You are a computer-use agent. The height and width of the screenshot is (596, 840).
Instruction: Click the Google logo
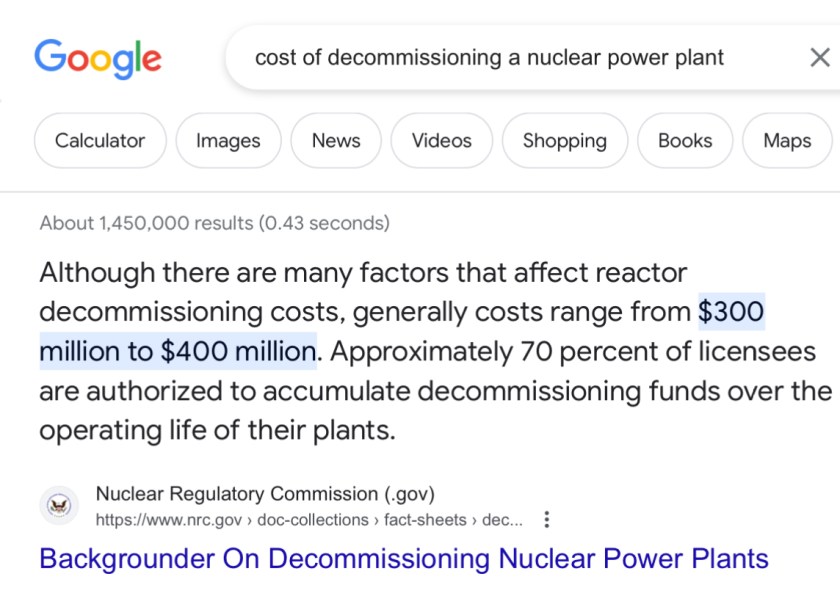(97, 57)
